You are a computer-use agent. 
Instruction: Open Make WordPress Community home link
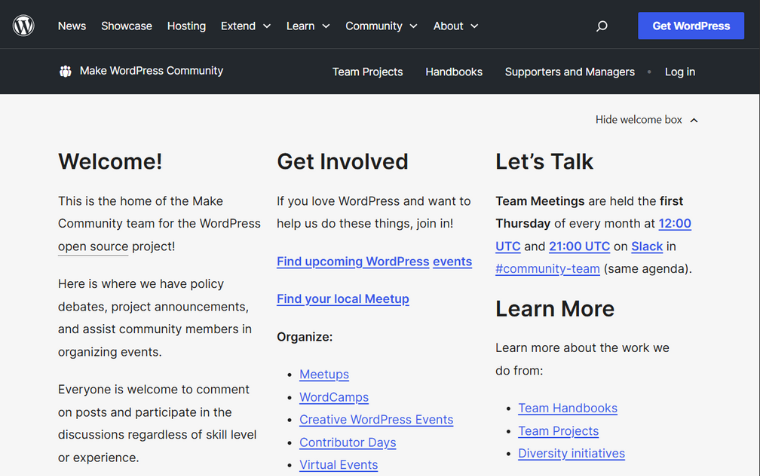(x=151, y=71)
